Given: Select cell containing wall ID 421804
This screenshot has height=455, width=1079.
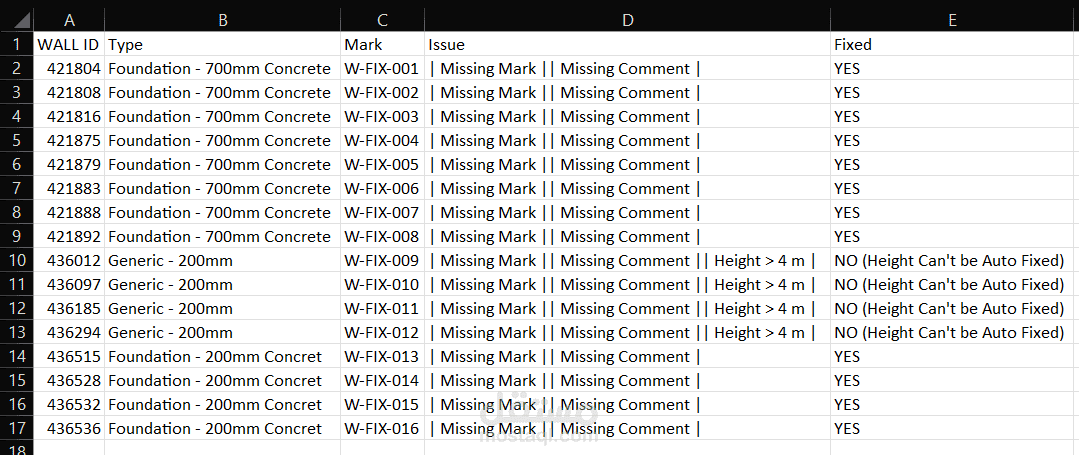Looking at the screenshot, I should click(69, 69).
